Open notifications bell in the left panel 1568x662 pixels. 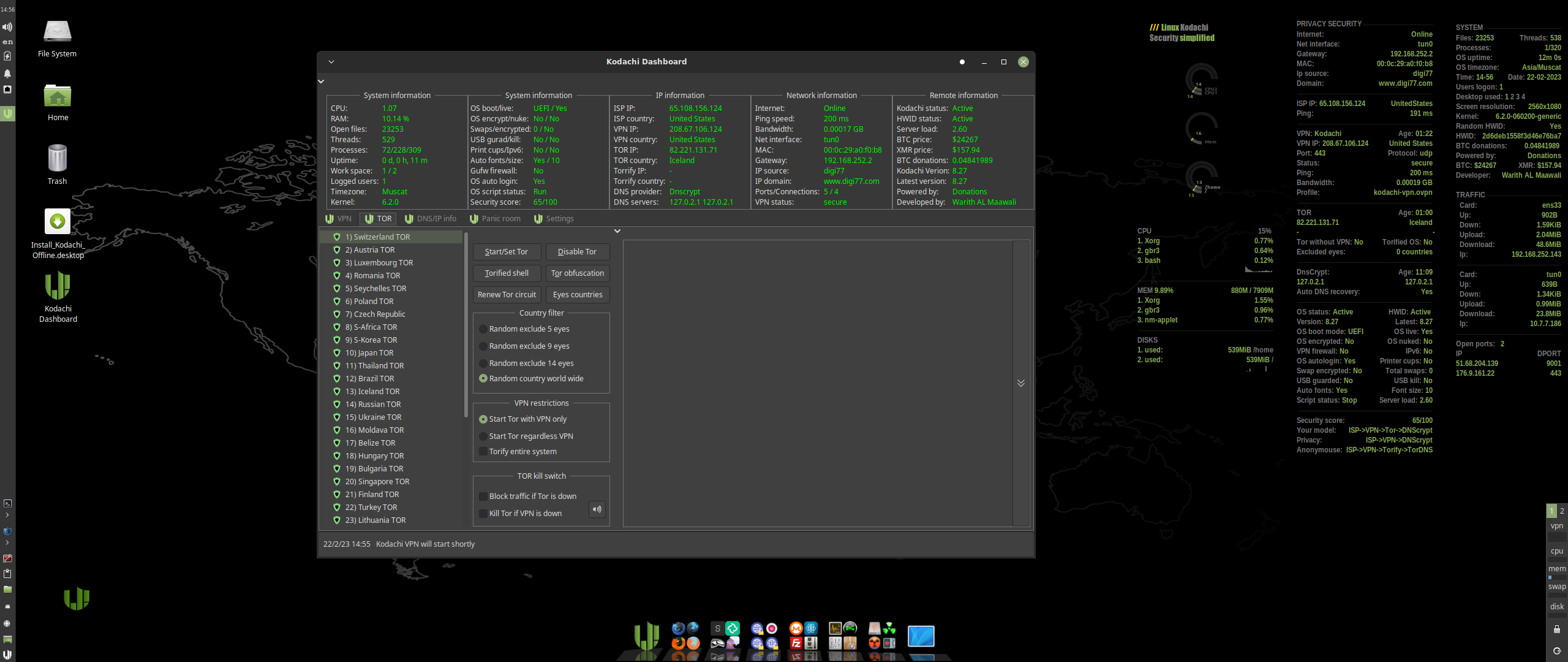[7, 74]
